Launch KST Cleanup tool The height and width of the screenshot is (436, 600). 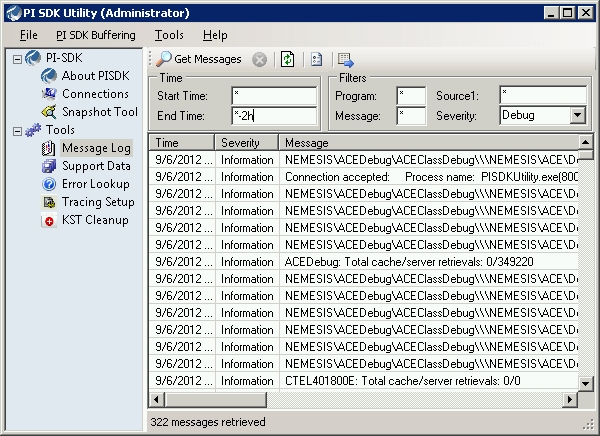pyautogui.click(x=93, y=220)
